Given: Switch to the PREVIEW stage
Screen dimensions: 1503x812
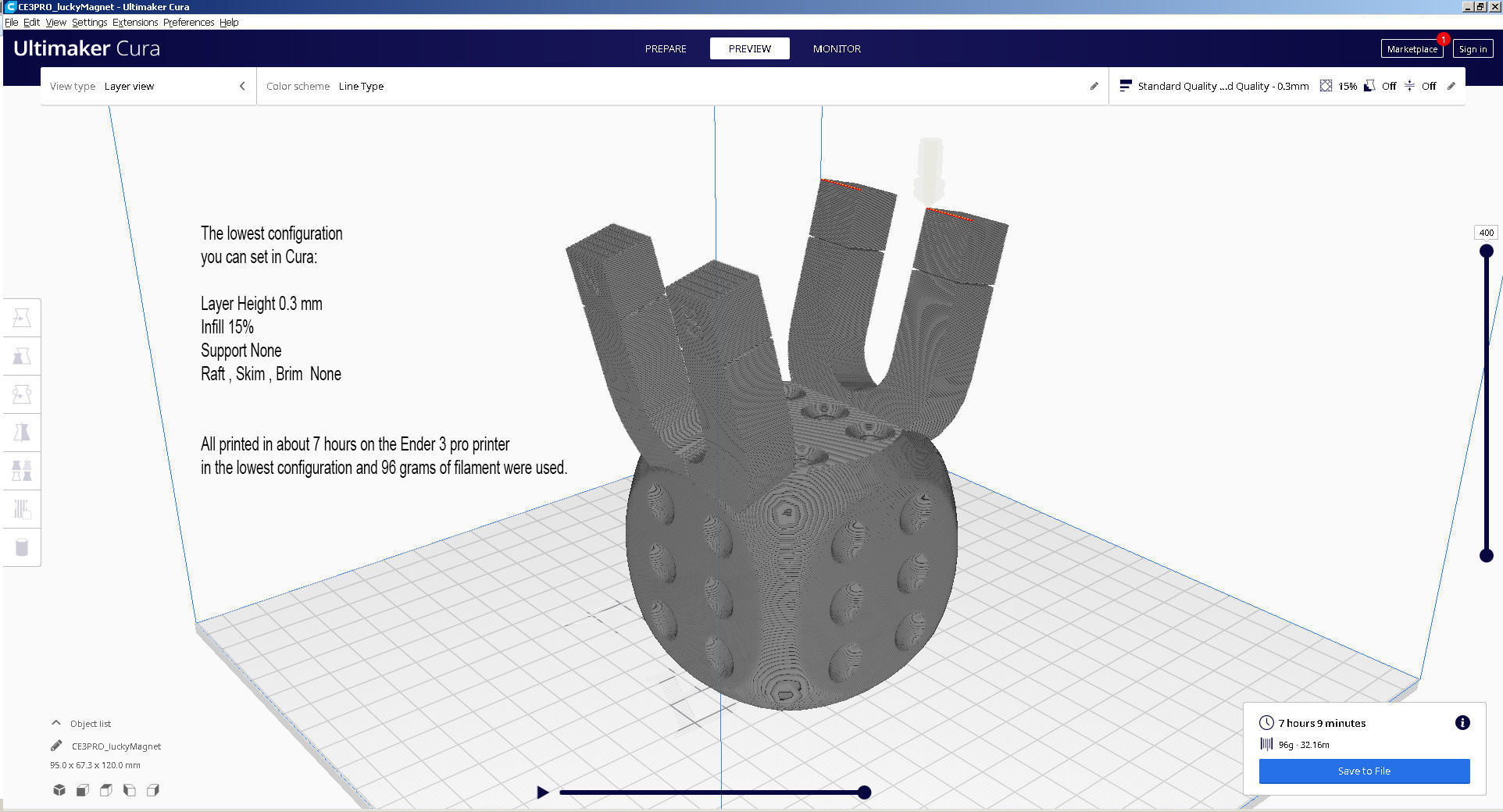Looking at the screenshot, I should (750, 48).
